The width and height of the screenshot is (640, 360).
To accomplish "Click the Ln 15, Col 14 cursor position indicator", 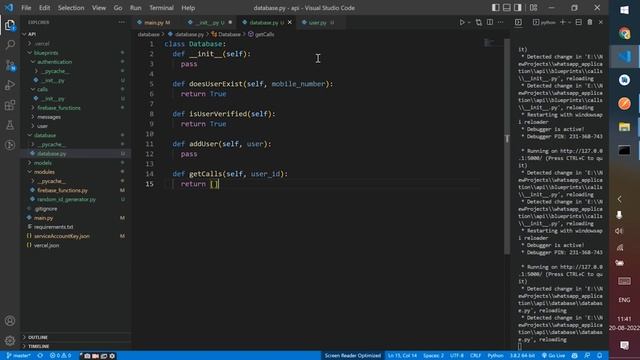I will (x=402, y=356).
